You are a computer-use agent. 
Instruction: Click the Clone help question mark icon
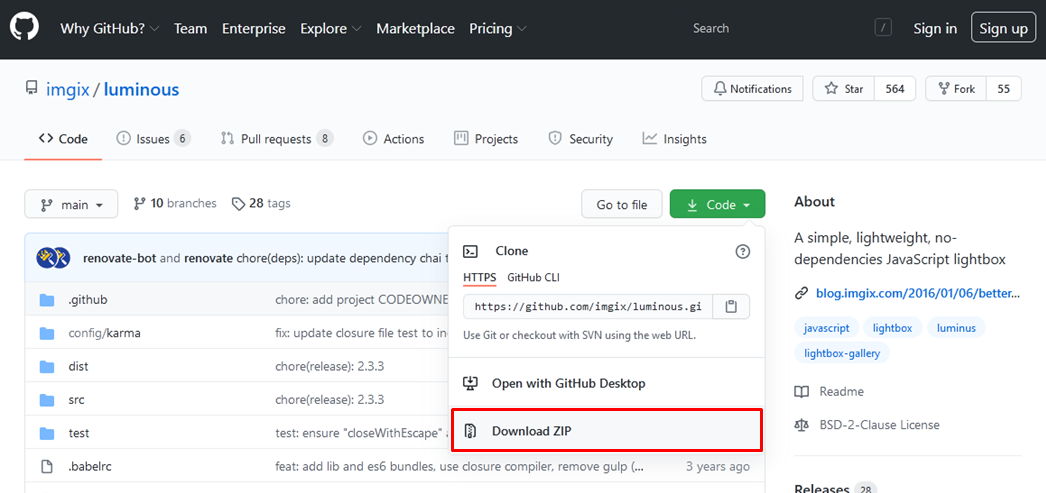pyautogui.click(x=742, y=252)
